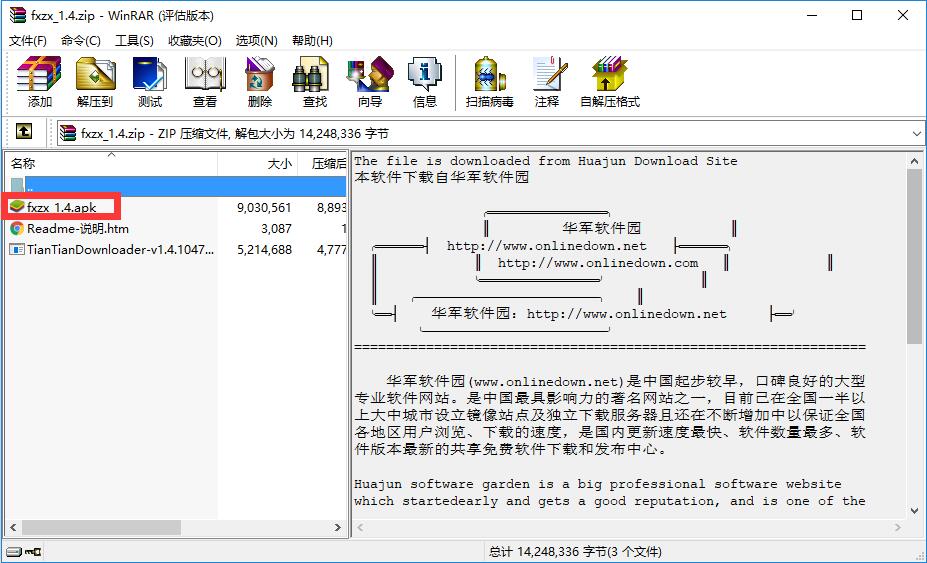
Task: Click the fxzx_1.4.apk file icon
Action: coord(17,207)
